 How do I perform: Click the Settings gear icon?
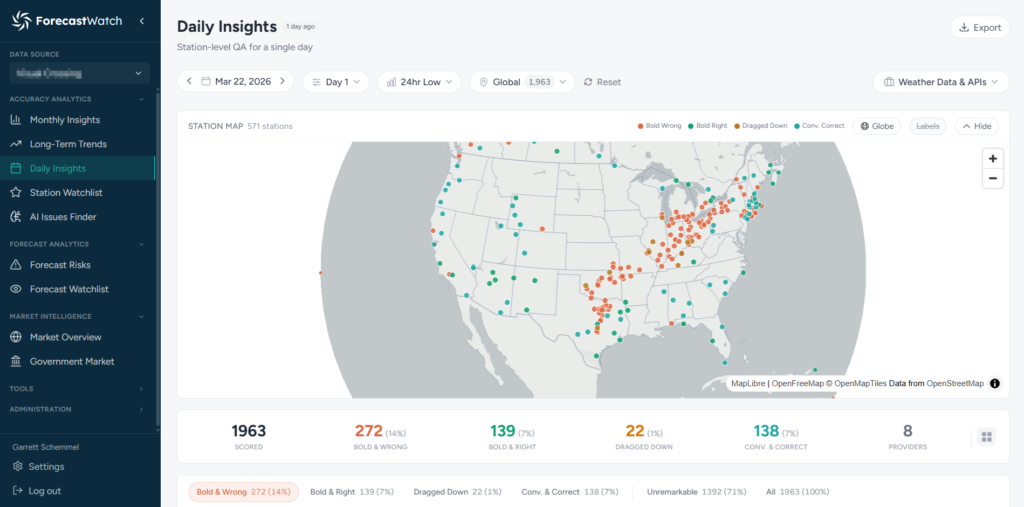pyautogui.click(x=18, y=467)
